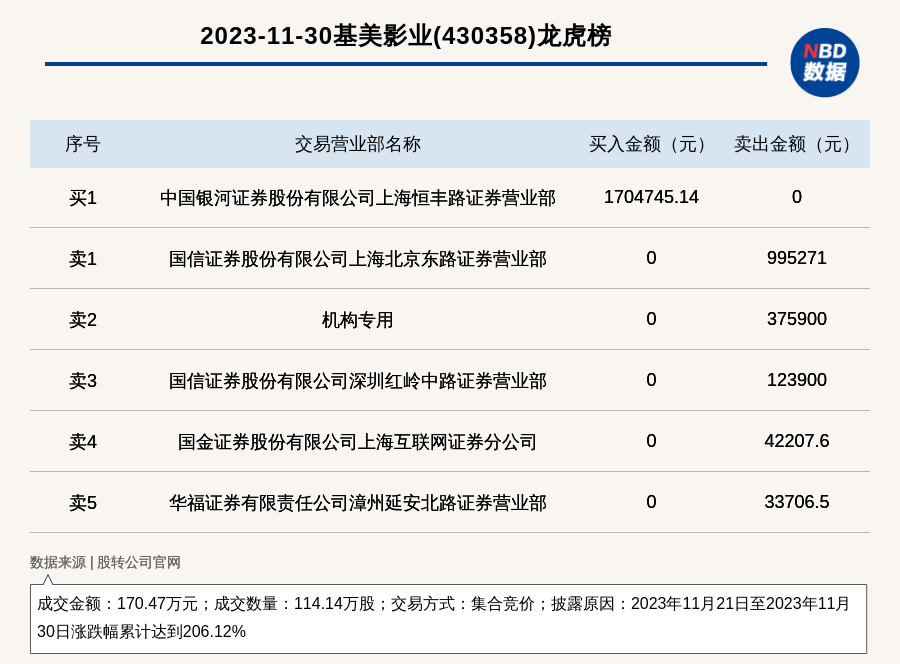Screen dimensions: 900x664
Task: Select the 卖1 row label
Action: (x=83, y=259)
